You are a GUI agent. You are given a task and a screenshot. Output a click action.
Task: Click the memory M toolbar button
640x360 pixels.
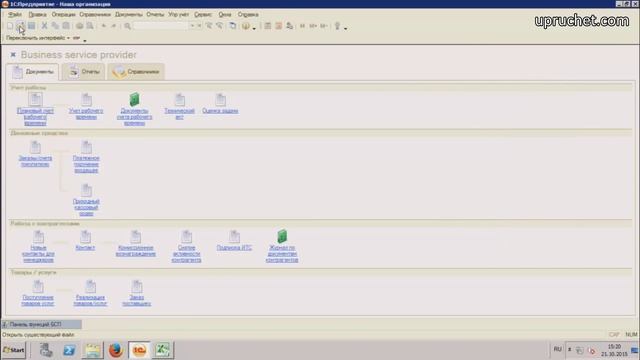(302, 26)
